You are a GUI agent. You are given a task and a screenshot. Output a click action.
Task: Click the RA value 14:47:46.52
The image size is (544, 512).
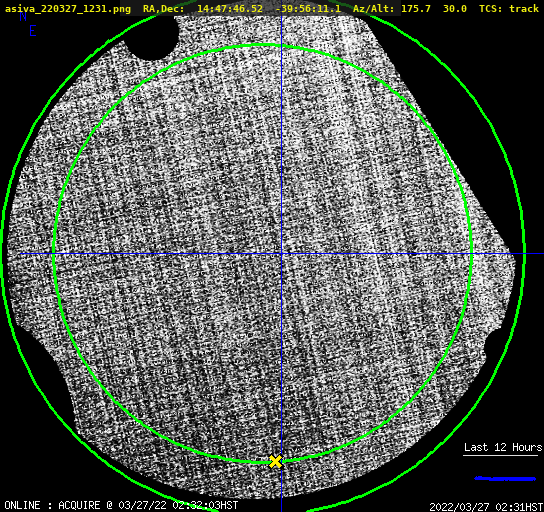[x=230, y=9]
